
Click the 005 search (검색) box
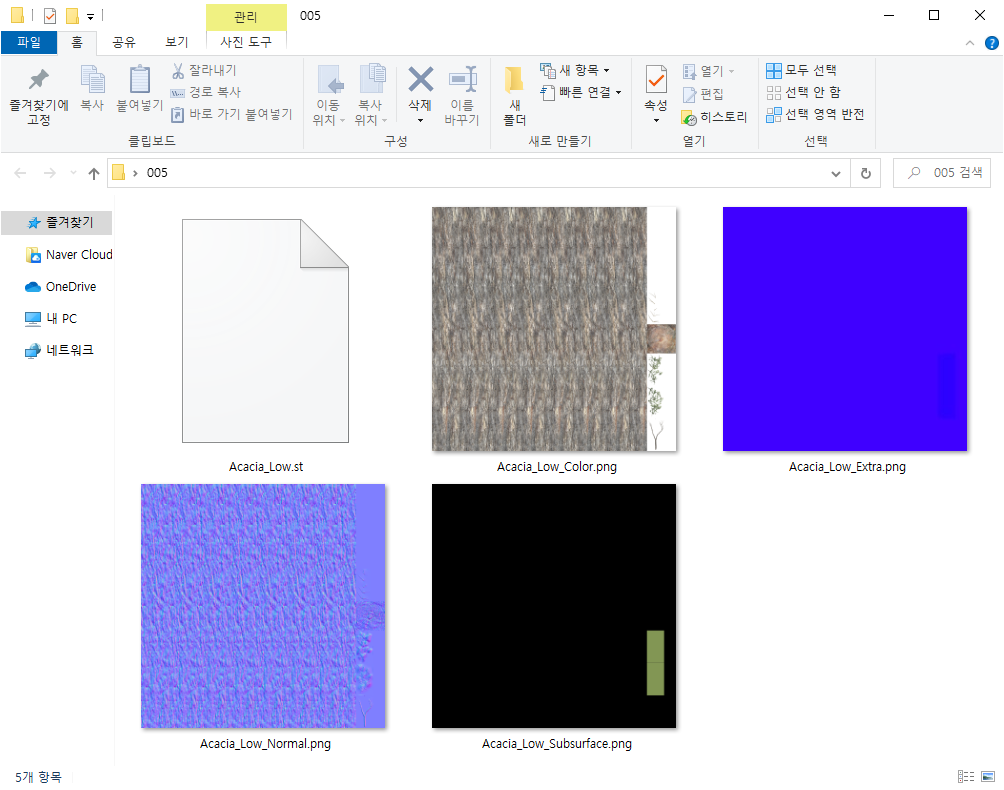point(941,173)
